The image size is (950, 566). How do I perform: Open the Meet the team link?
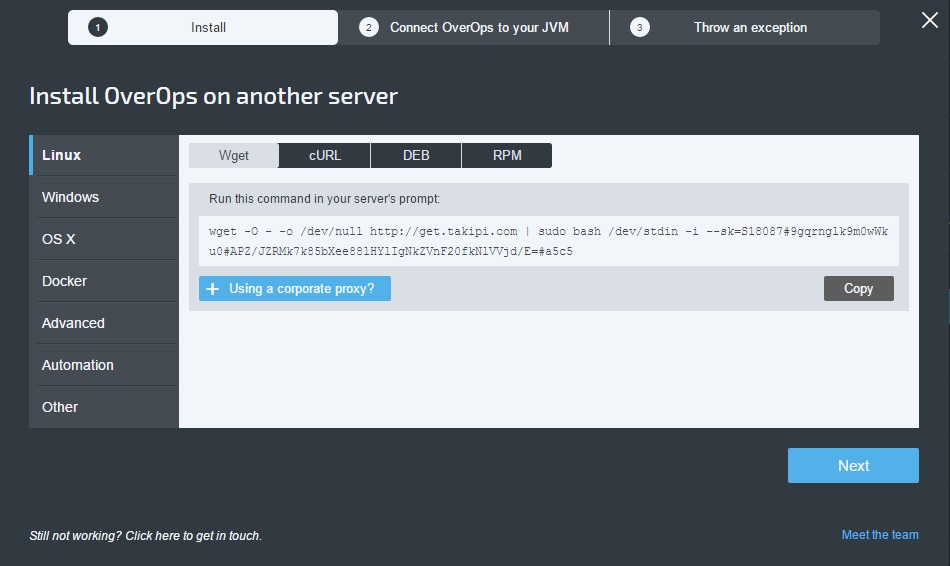(880, 534)
